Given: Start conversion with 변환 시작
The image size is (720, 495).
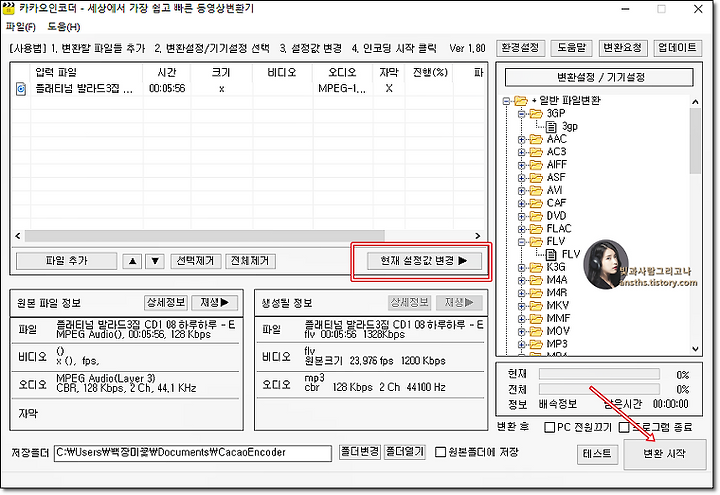Looking at the screenshot, I should [x=664, y=454].
